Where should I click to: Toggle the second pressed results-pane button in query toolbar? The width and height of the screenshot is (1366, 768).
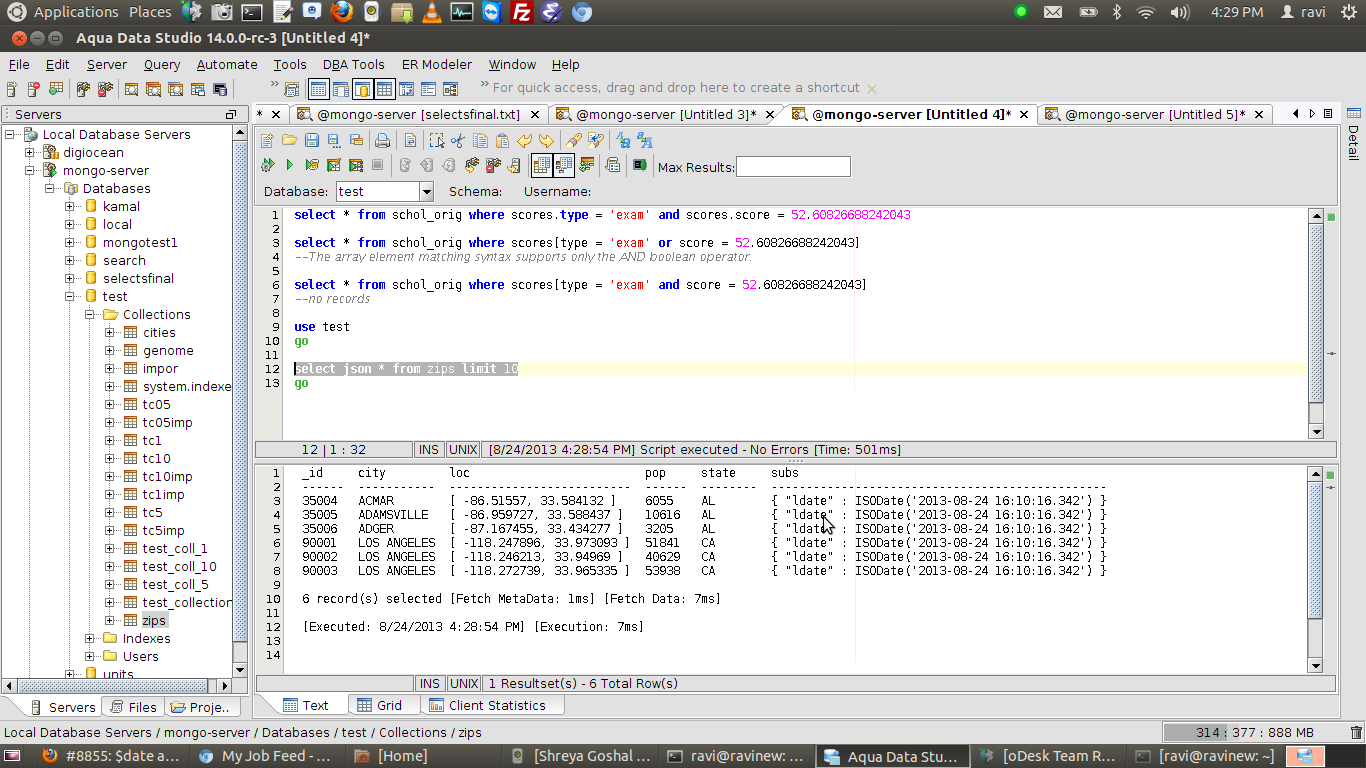(564, 165)
